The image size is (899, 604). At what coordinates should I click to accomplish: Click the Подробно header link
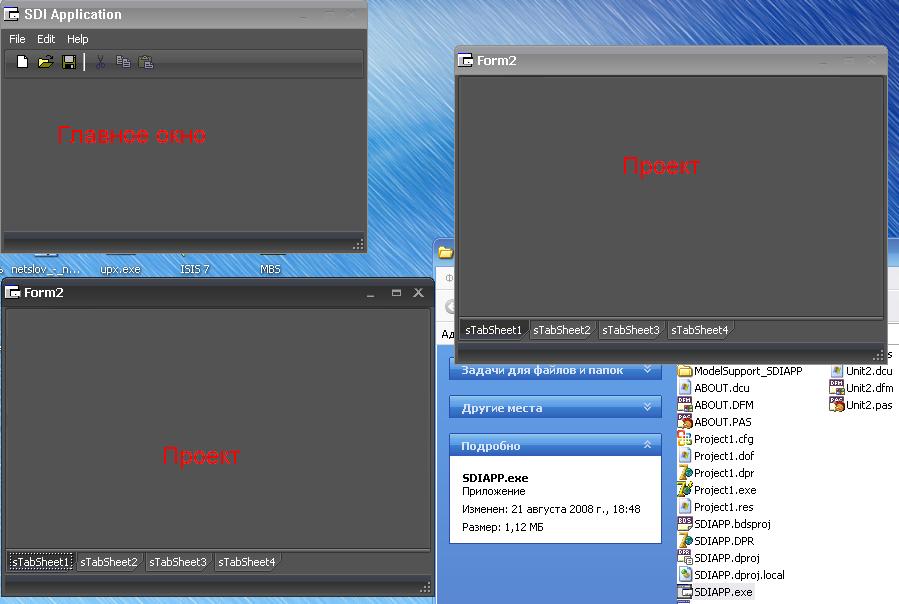pyautogui.click(x=491, y=446)
